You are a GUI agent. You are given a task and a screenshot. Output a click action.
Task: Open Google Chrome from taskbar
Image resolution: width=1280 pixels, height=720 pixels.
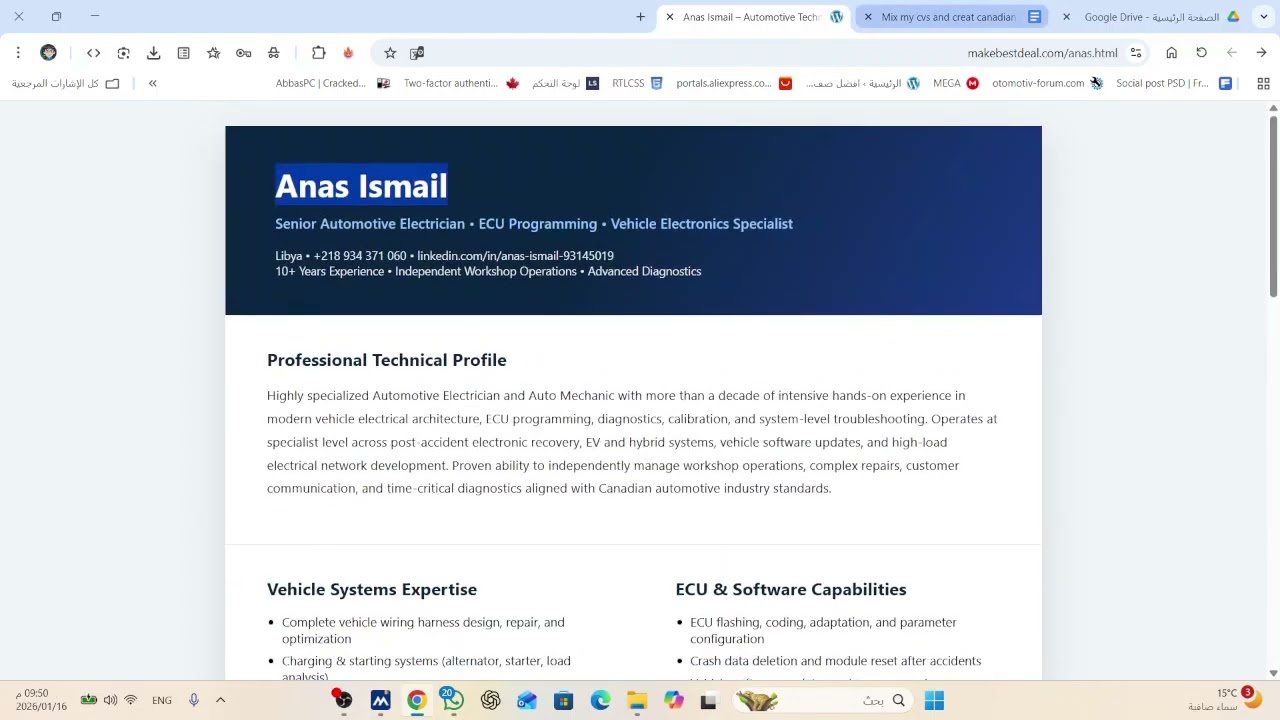(x=417, y=701)
